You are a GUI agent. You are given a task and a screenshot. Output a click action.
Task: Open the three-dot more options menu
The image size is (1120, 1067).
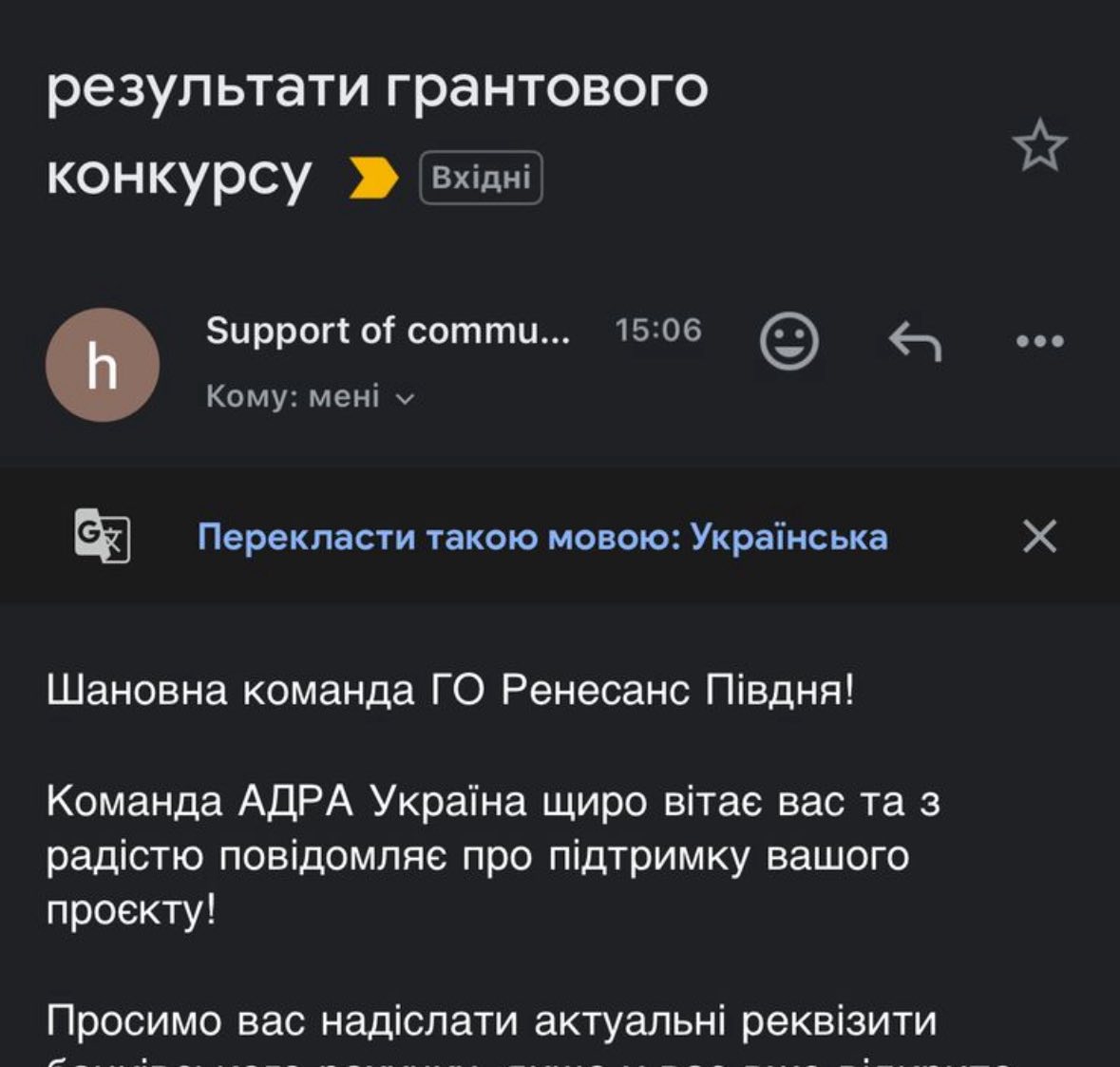tap(1039, 340)
